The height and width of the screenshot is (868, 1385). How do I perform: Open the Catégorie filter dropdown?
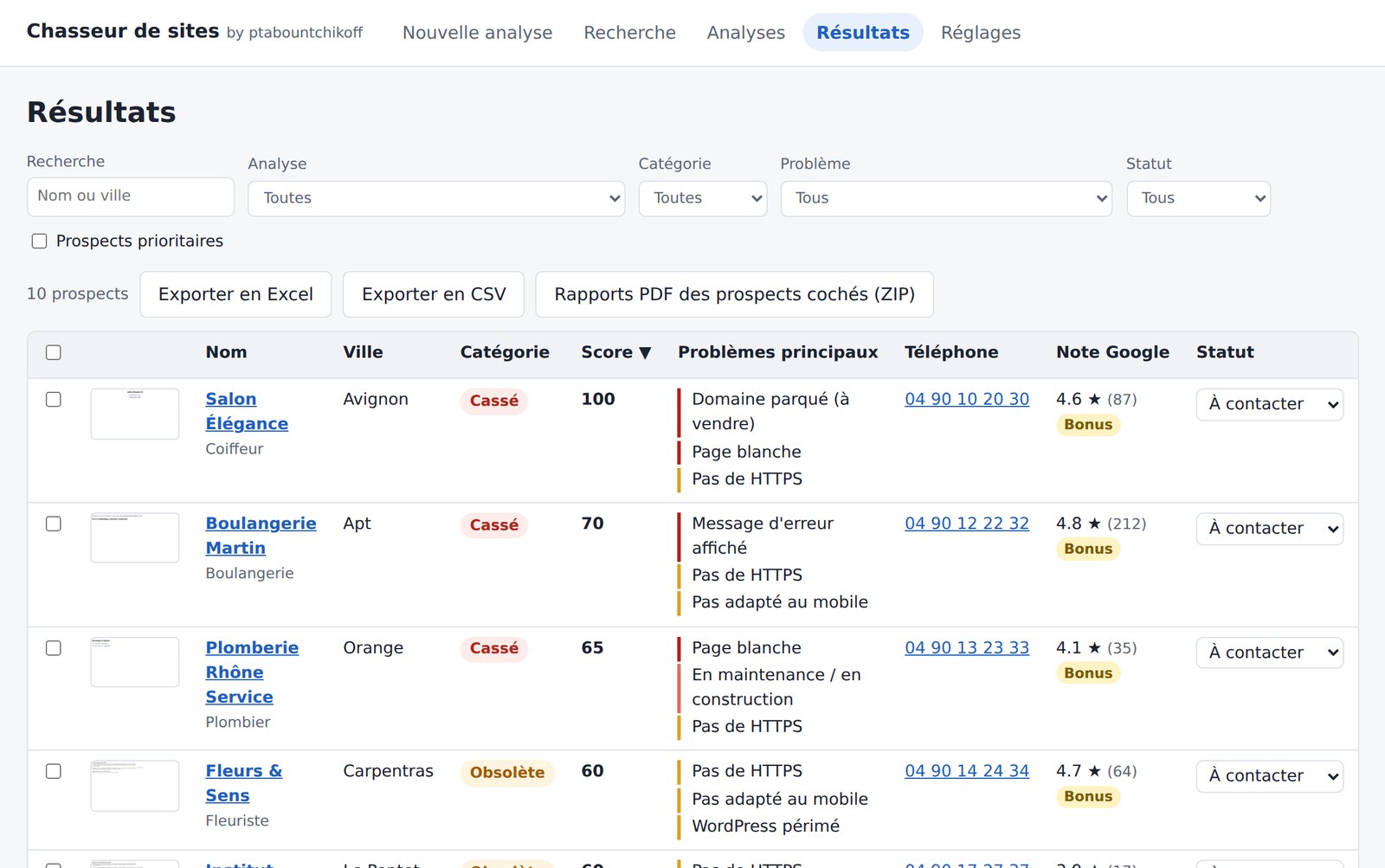click(x=703, y=198)
